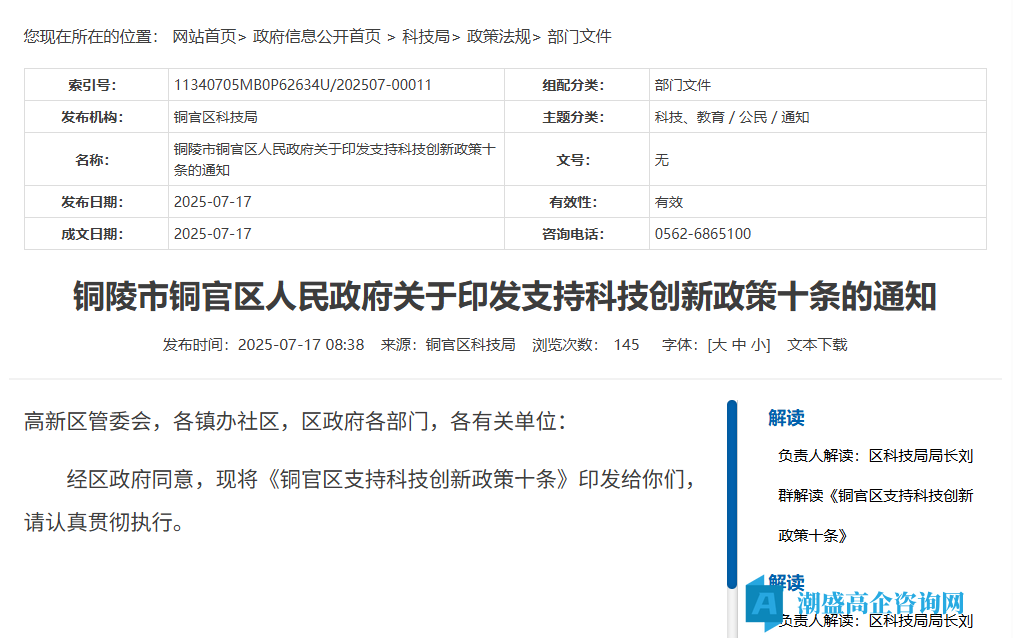Image resolution: width=1013 pixels, height=638 pixels.
Task: Click the 文本下载 download link
Action: point(817,345)
